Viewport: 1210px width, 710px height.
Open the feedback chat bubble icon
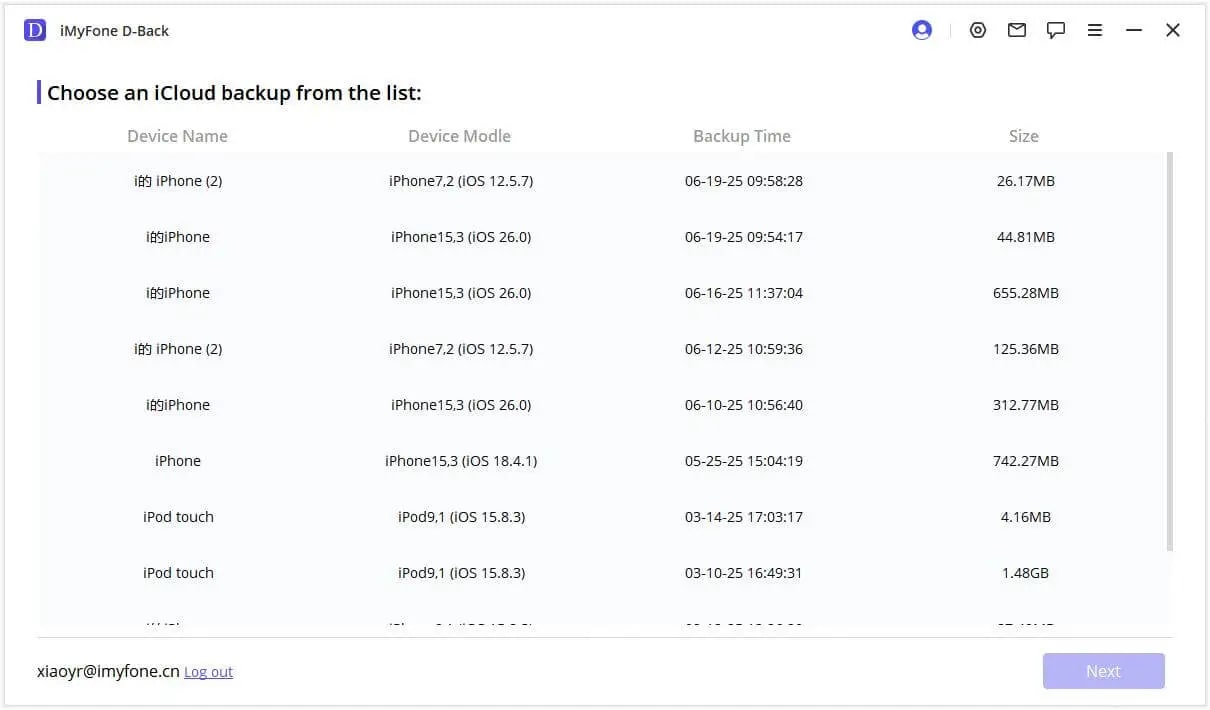(1056, 30)
